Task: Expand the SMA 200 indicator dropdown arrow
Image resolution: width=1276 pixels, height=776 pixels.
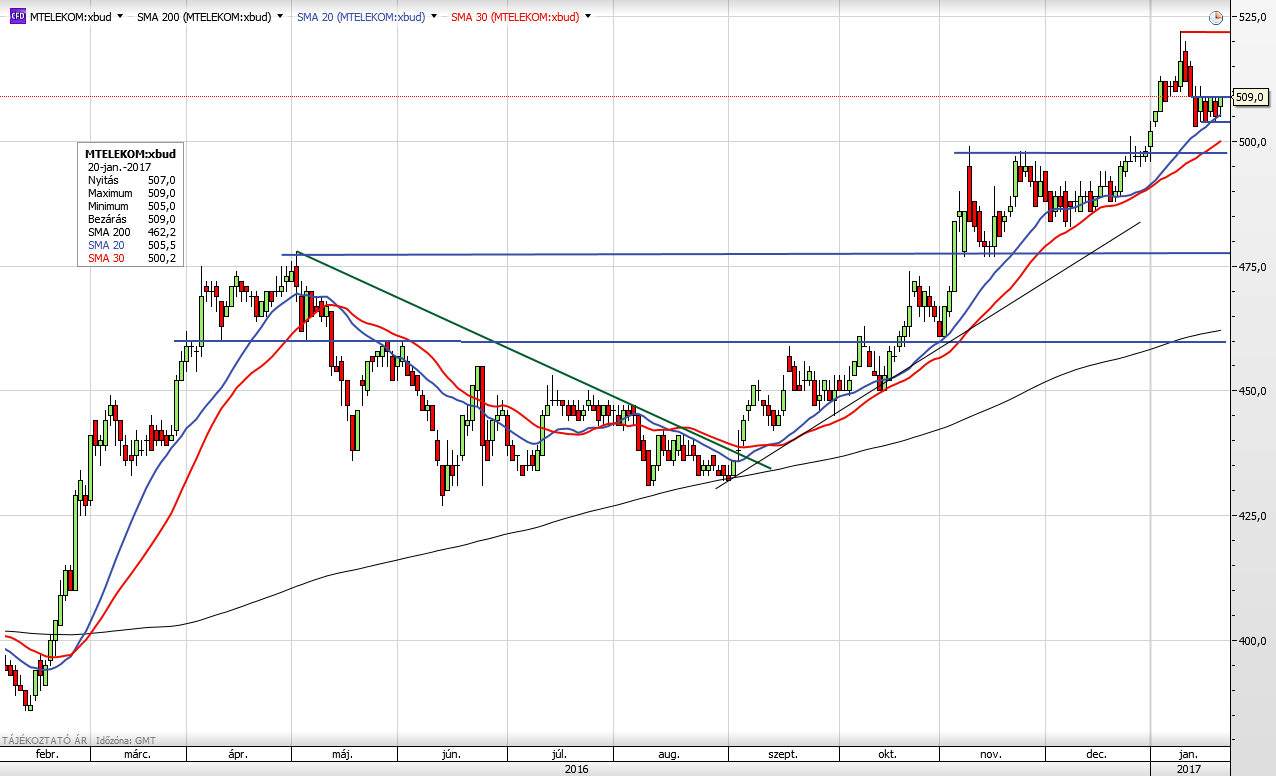Action: tap(279, 17)
